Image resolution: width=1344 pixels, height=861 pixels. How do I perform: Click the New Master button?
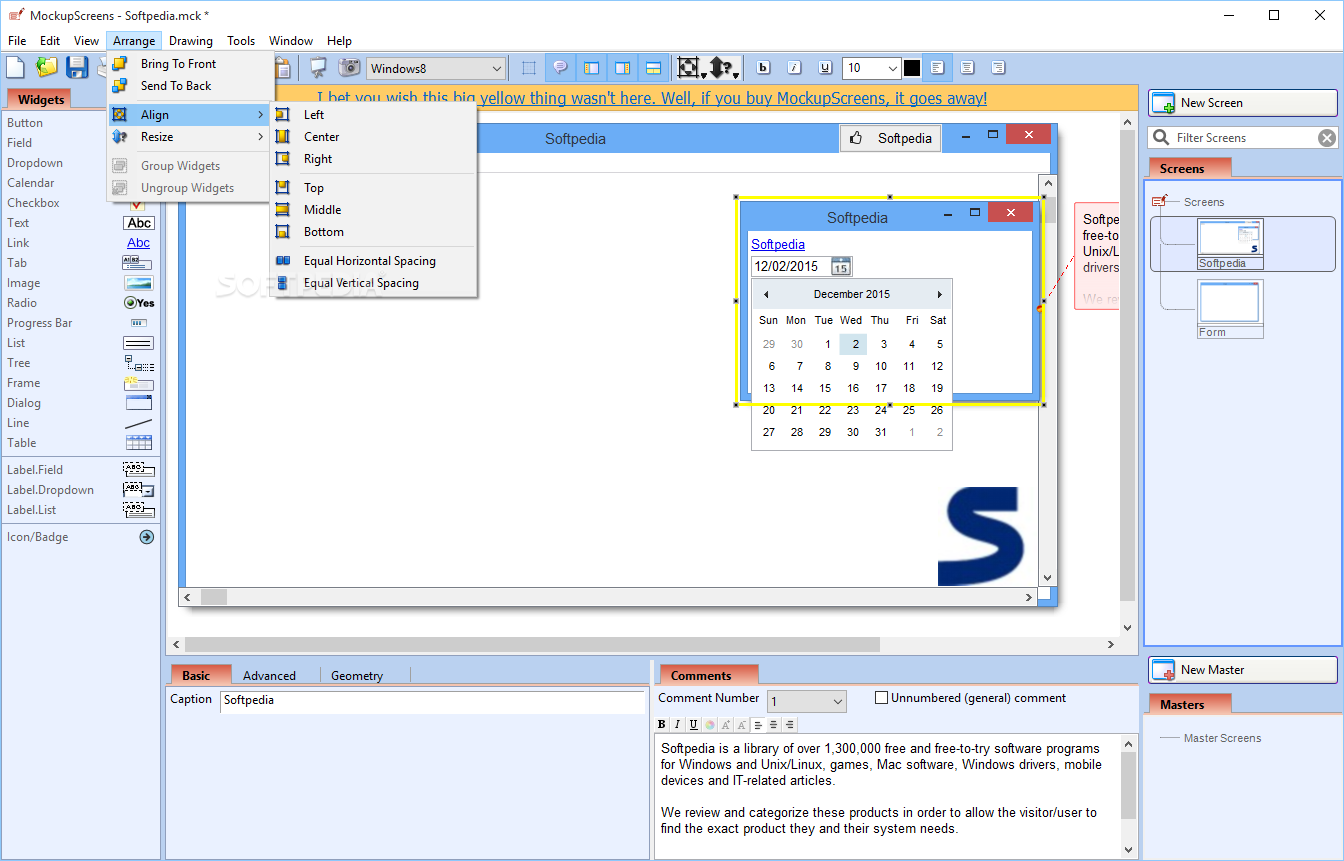1242,670
